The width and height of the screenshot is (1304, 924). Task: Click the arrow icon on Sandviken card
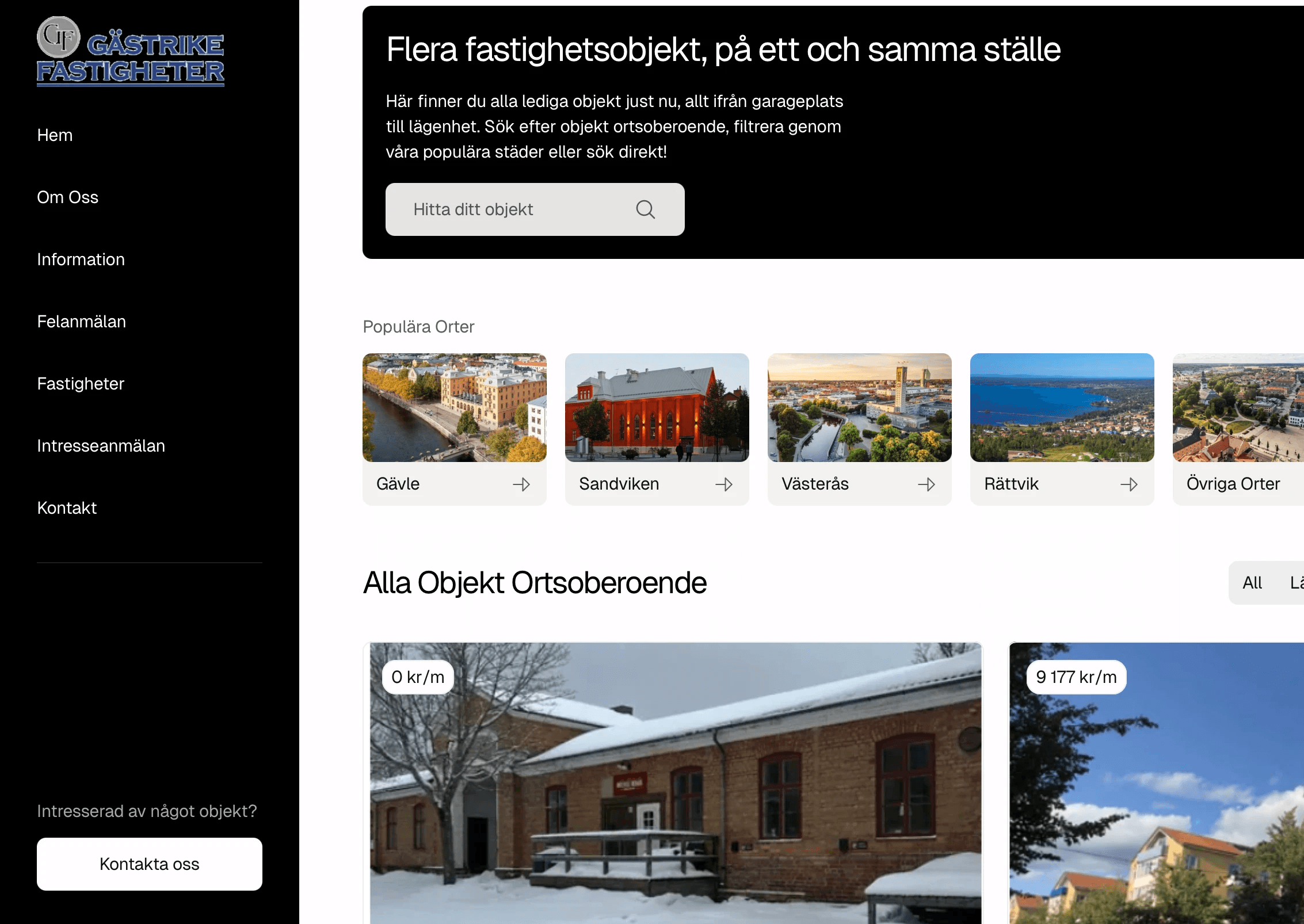point(724,484)
